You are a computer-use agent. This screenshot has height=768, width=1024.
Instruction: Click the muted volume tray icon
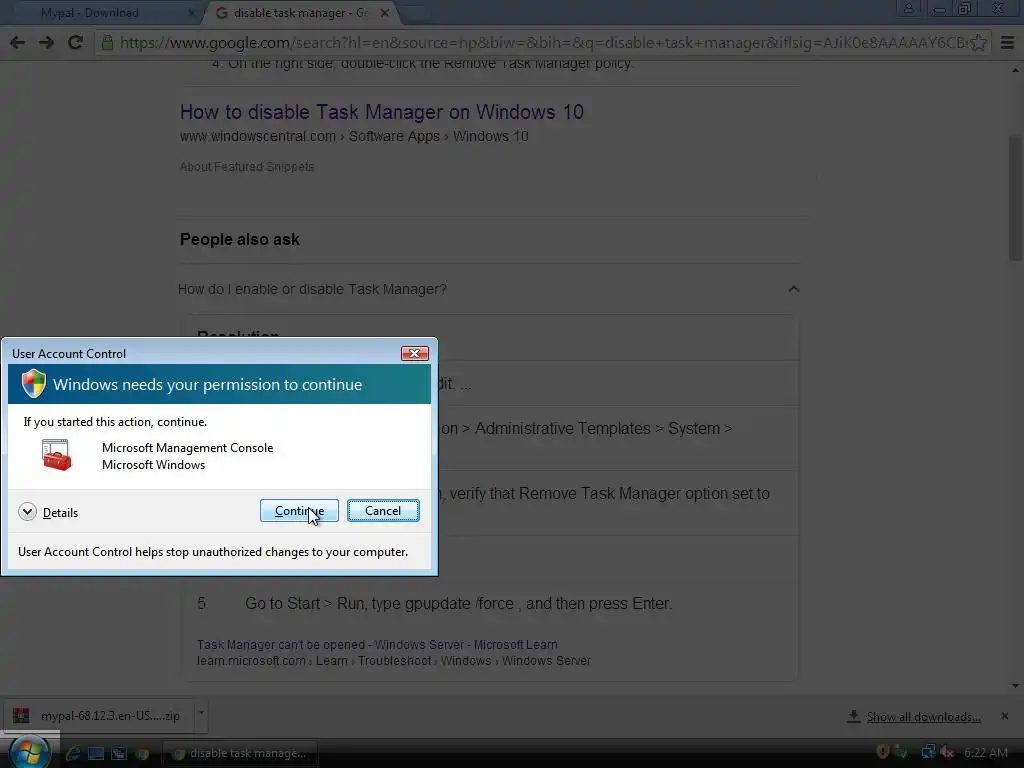(946, 752)
